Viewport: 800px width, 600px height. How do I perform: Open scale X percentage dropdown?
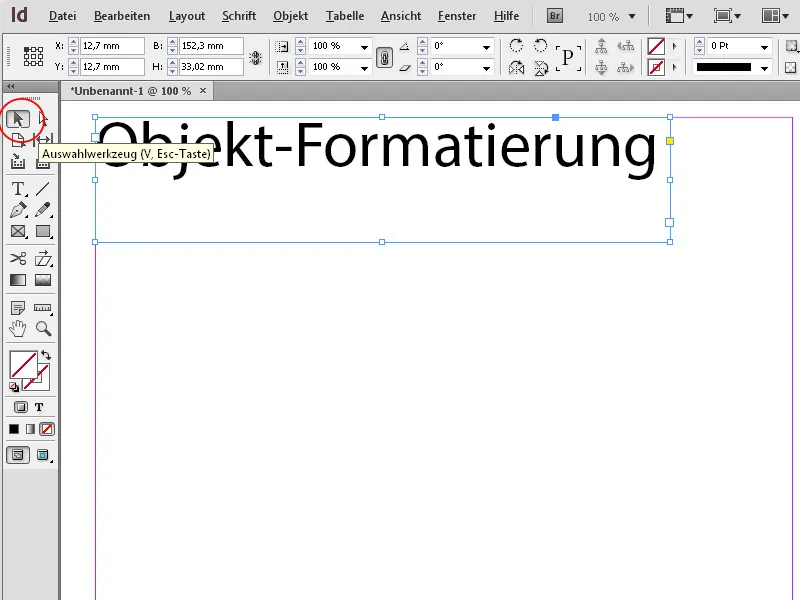coord(364,47)
